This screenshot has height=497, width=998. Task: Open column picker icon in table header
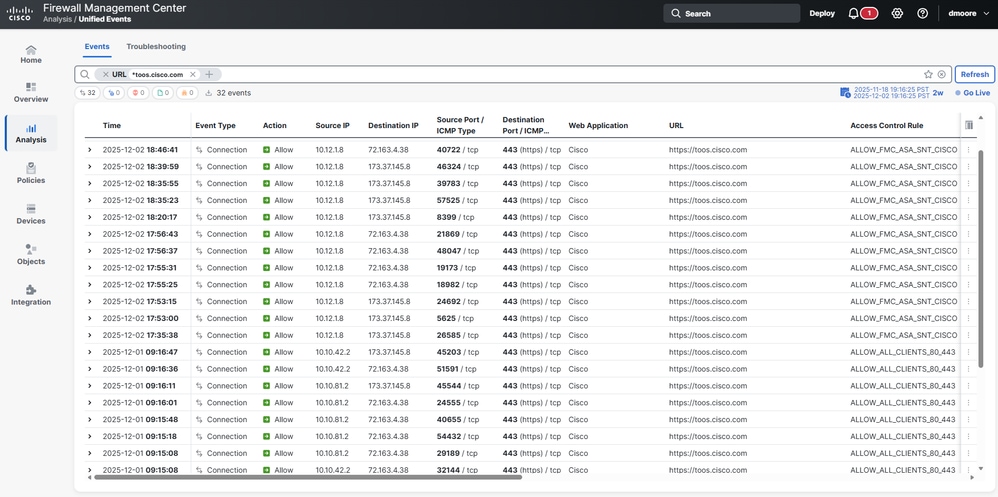pyautogui.click(x=969, y=125)
